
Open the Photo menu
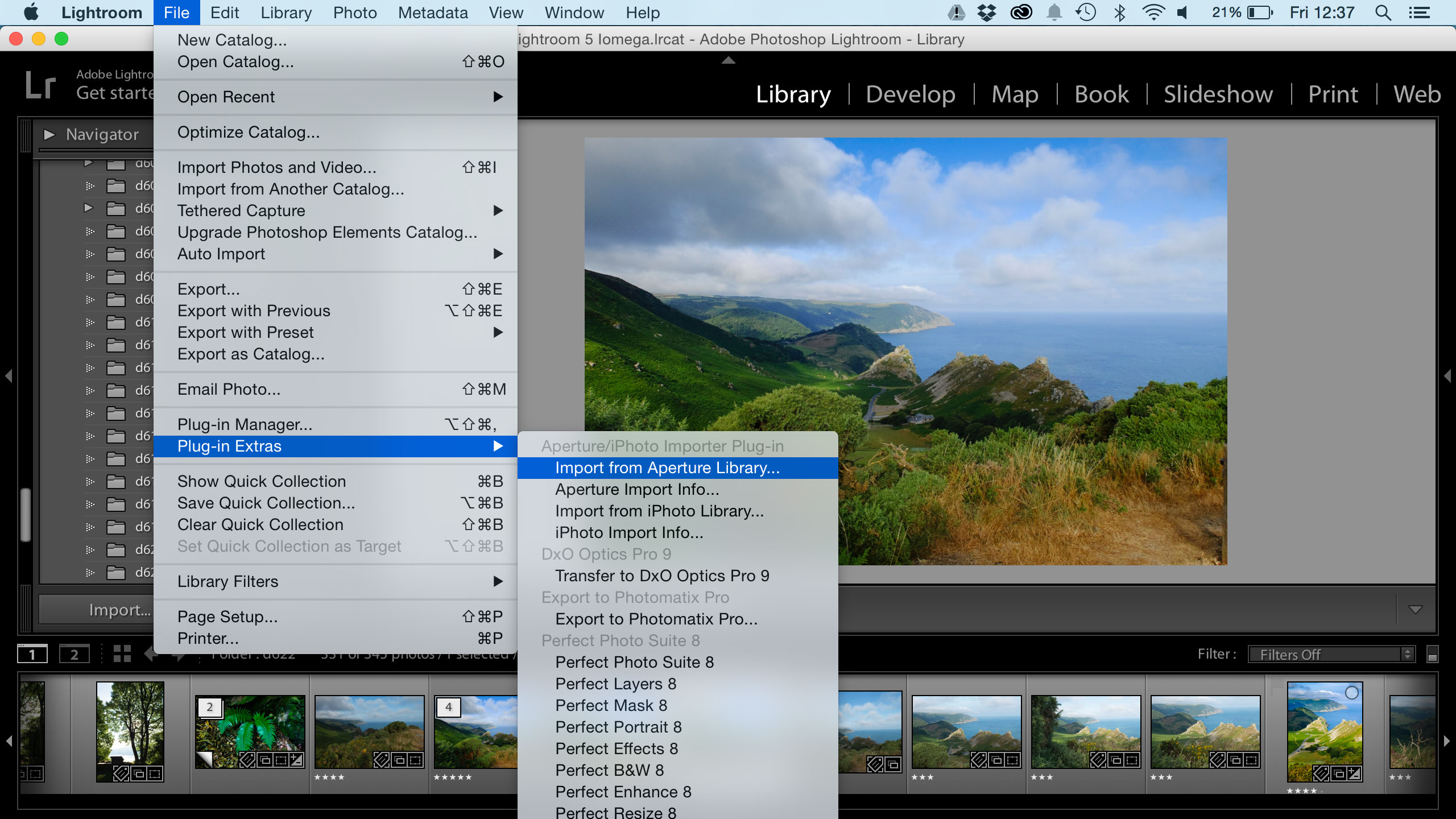tap(355, 13)
